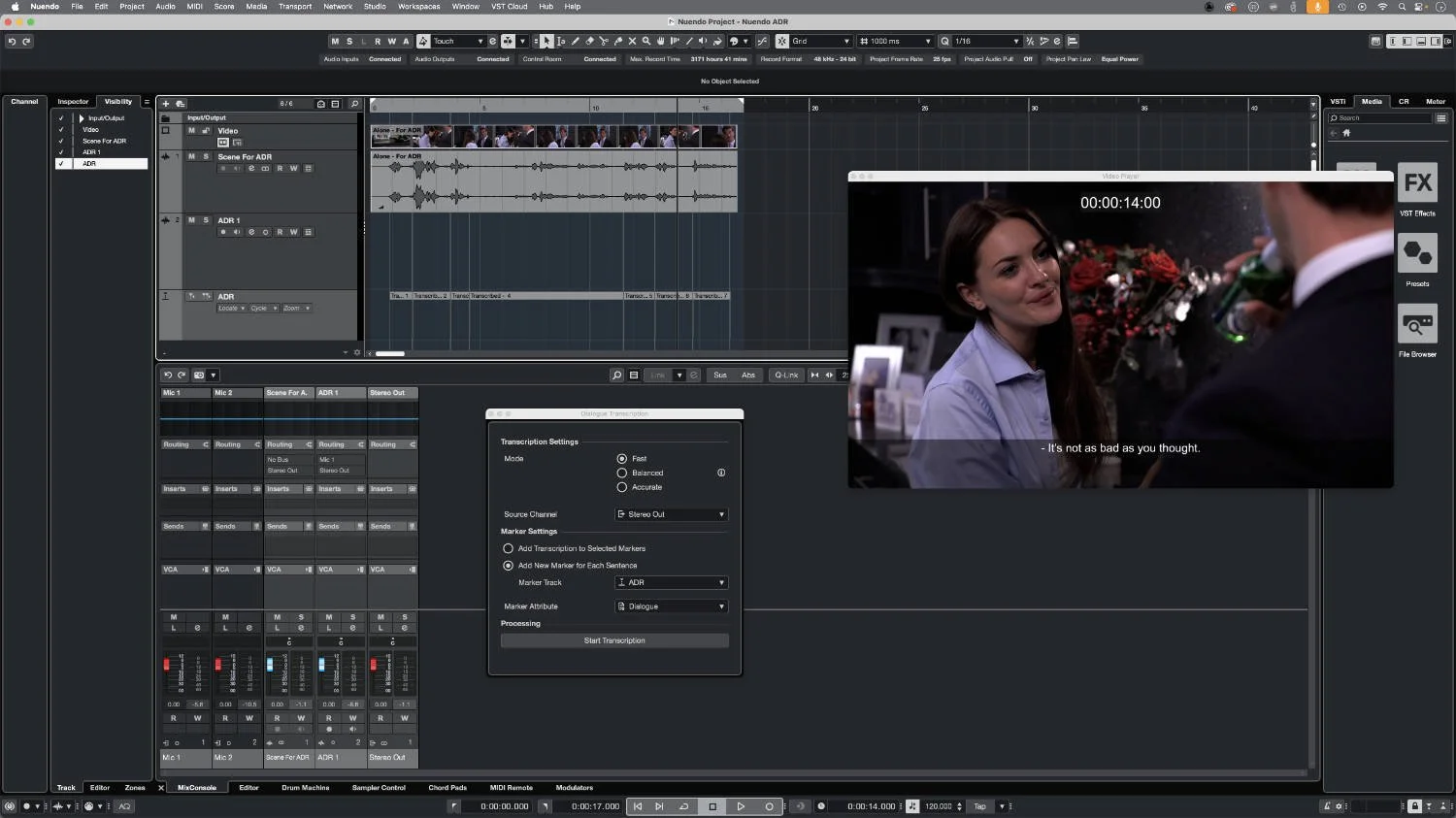Click the Mic 1 channel fader
This screenshot has width=1456, height=818.
pyautogui.click(x=167, y=665)
